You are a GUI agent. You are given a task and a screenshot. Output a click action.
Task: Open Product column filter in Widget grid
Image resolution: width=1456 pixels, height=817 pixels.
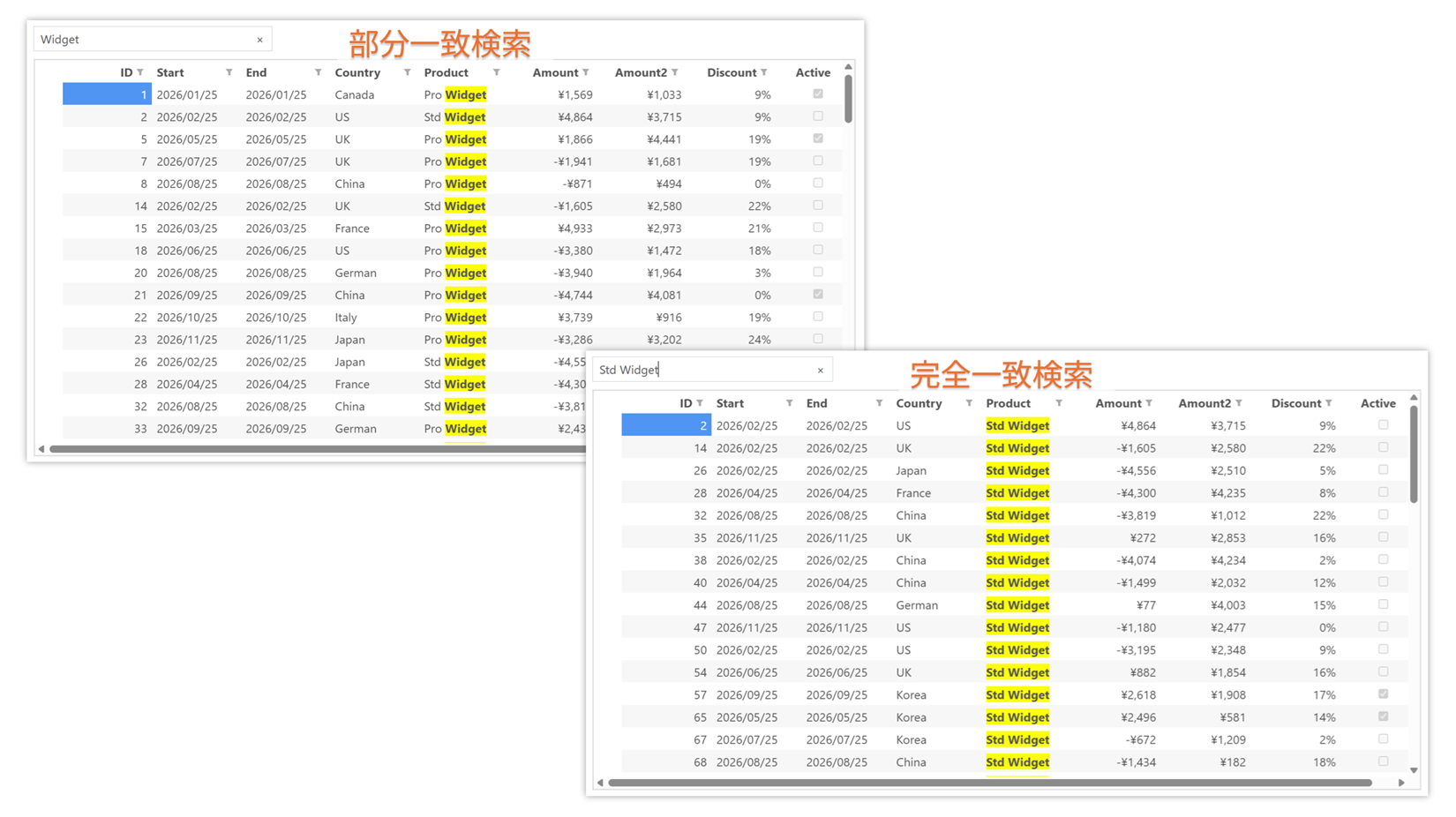(x=496, y=72)
